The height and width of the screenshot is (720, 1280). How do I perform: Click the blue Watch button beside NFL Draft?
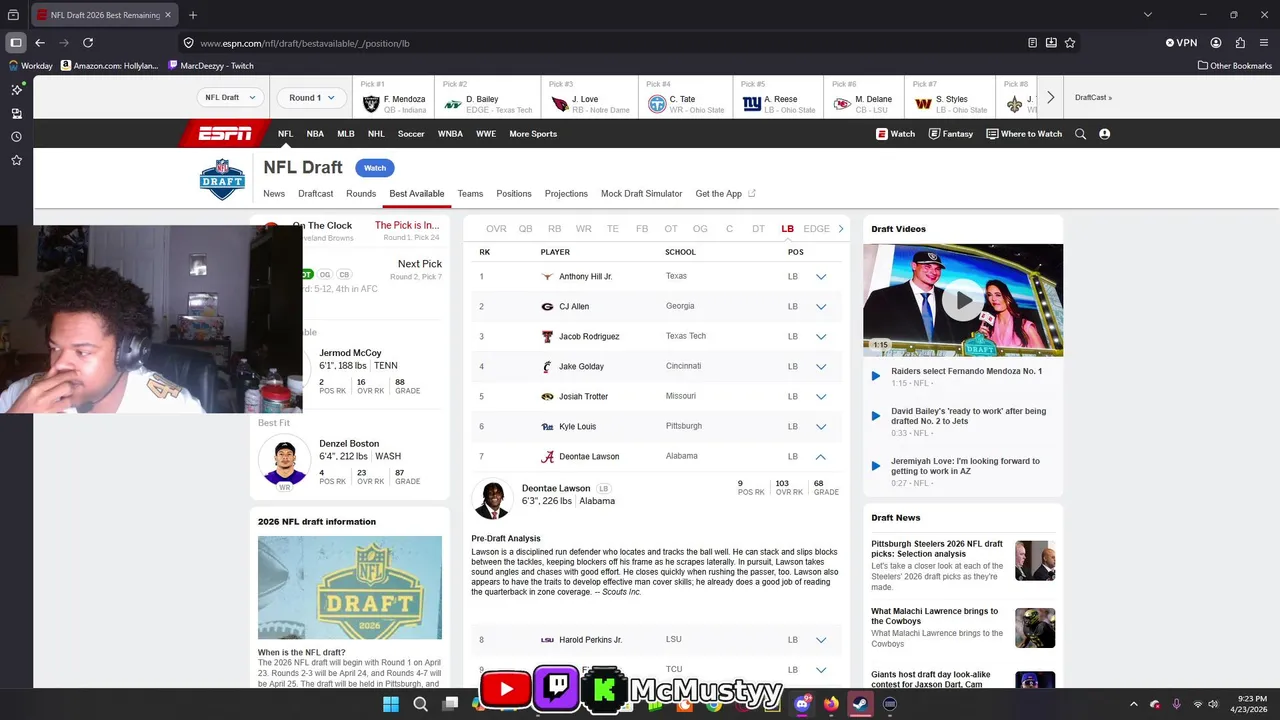(375, 168)
